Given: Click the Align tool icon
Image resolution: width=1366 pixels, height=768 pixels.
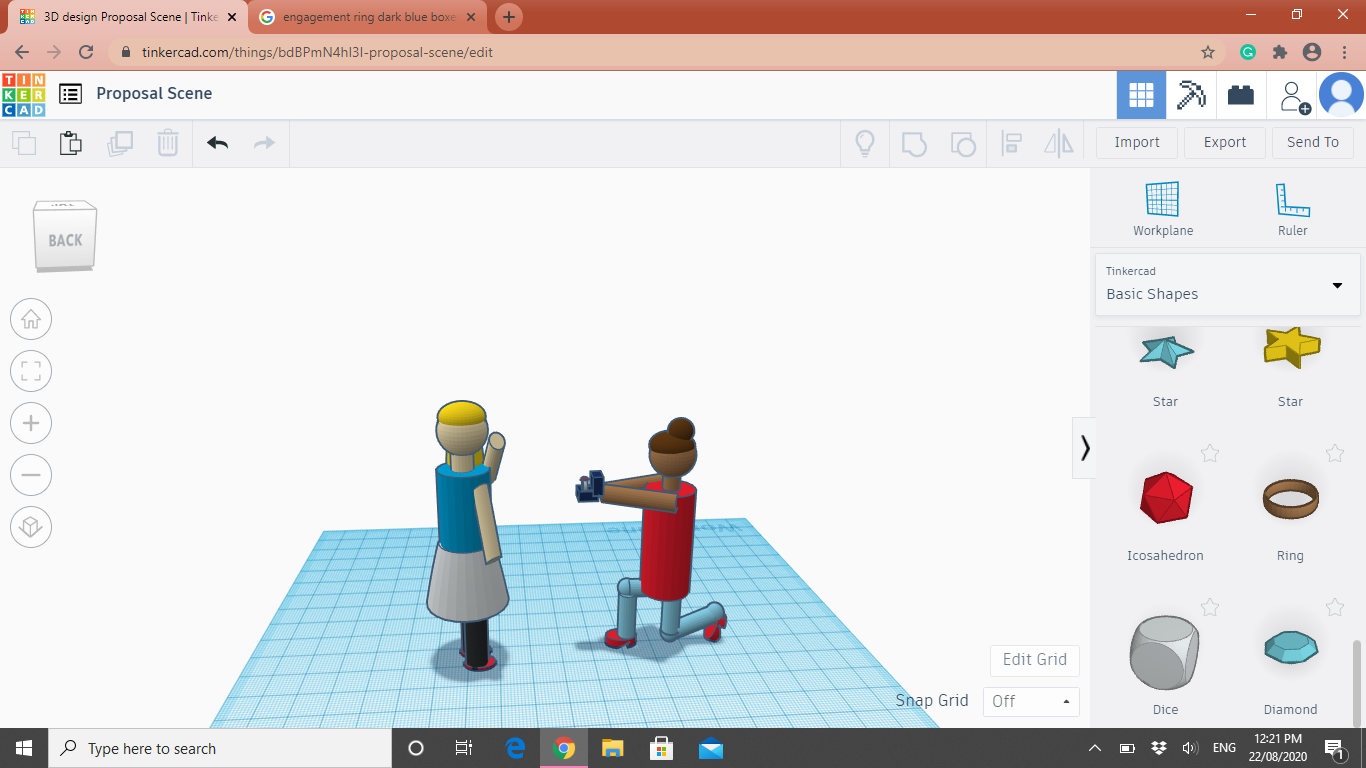Looking at the screenshot, I should (x=1011, y=143).
